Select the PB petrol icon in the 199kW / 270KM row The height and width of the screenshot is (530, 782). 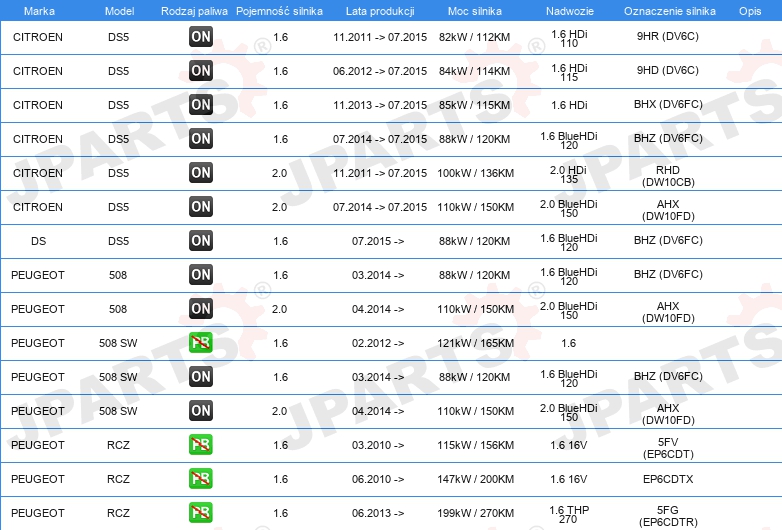point(201,512)
